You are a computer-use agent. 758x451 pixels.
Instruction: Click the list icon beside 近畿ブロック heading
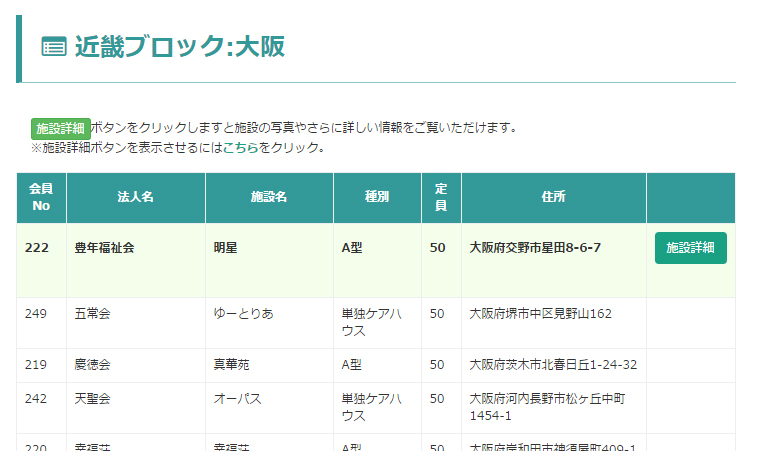54,47
